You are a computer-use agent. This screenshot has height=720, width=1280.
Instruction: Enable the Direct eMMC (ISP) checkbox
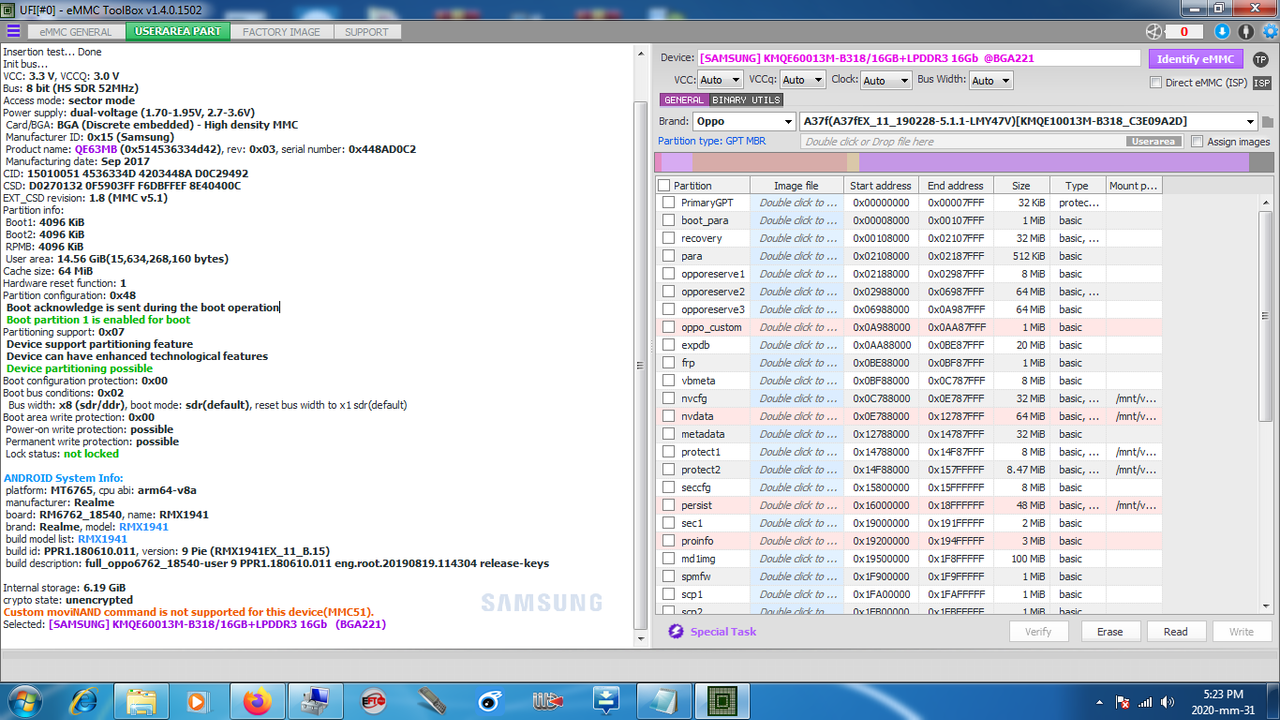pyautogui.click(x=1156, y=83)
